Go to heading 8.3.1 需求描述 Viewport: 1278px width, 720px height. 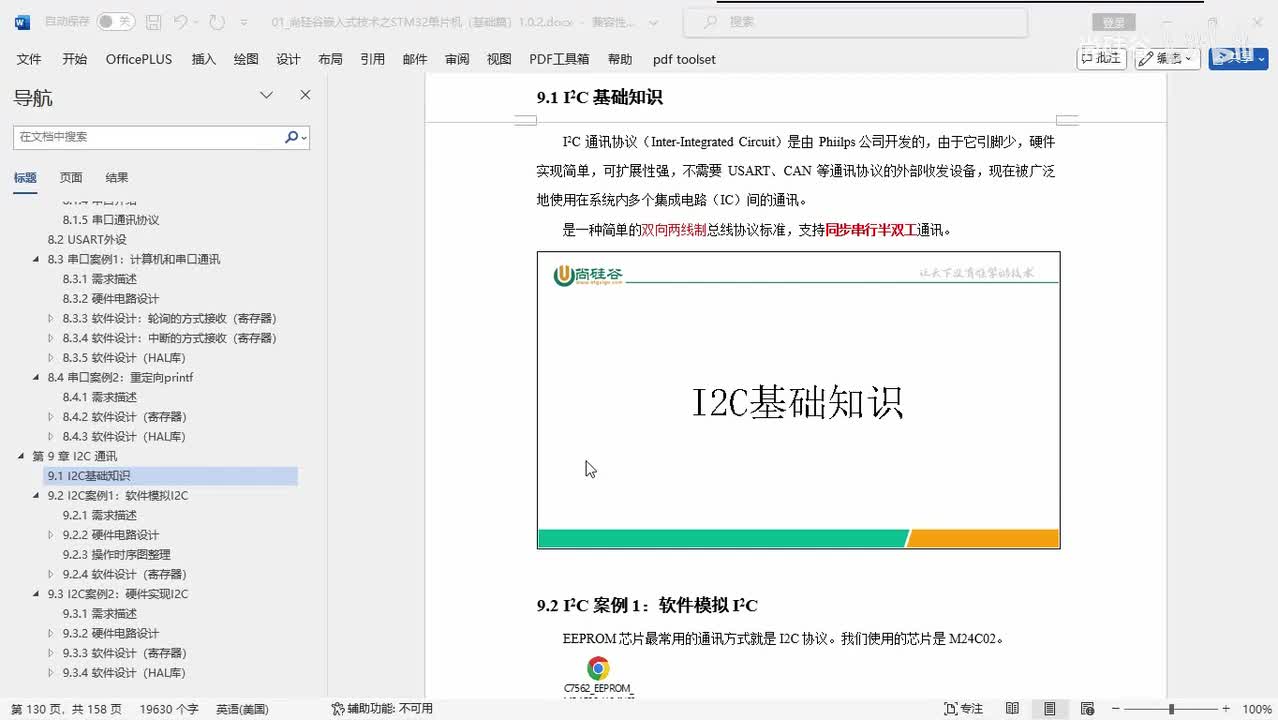click(100, 279)
